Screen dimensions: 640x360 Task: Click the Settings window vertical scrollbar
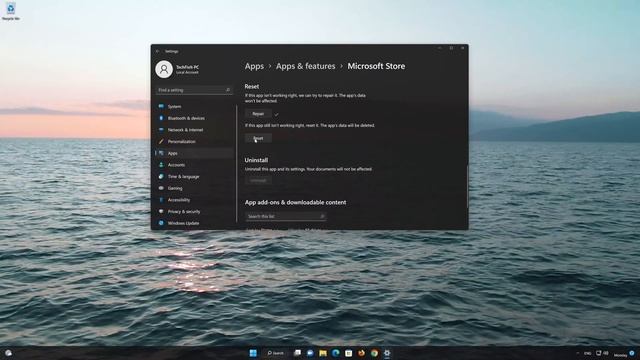pos(467,186)
